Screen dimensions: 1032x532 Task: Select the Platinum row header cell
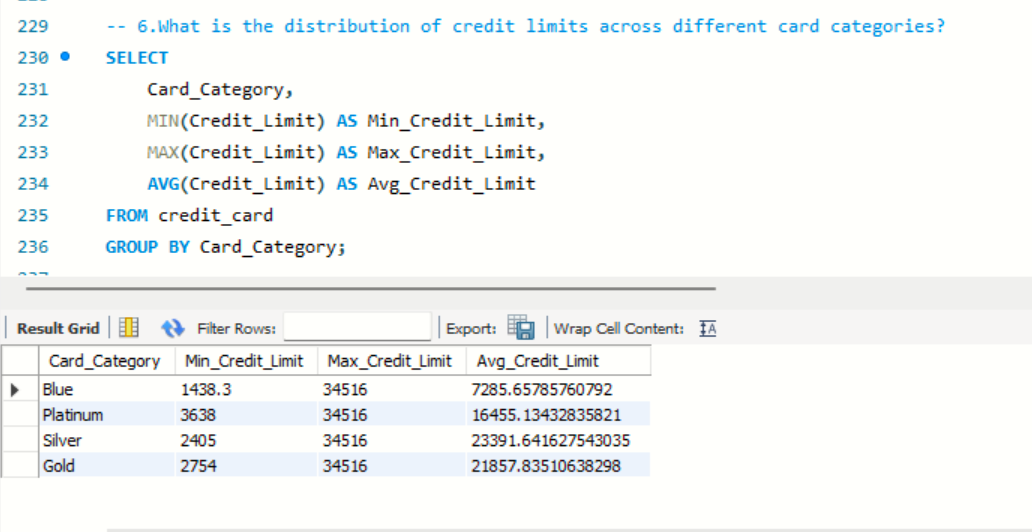(x=20, y=415)
